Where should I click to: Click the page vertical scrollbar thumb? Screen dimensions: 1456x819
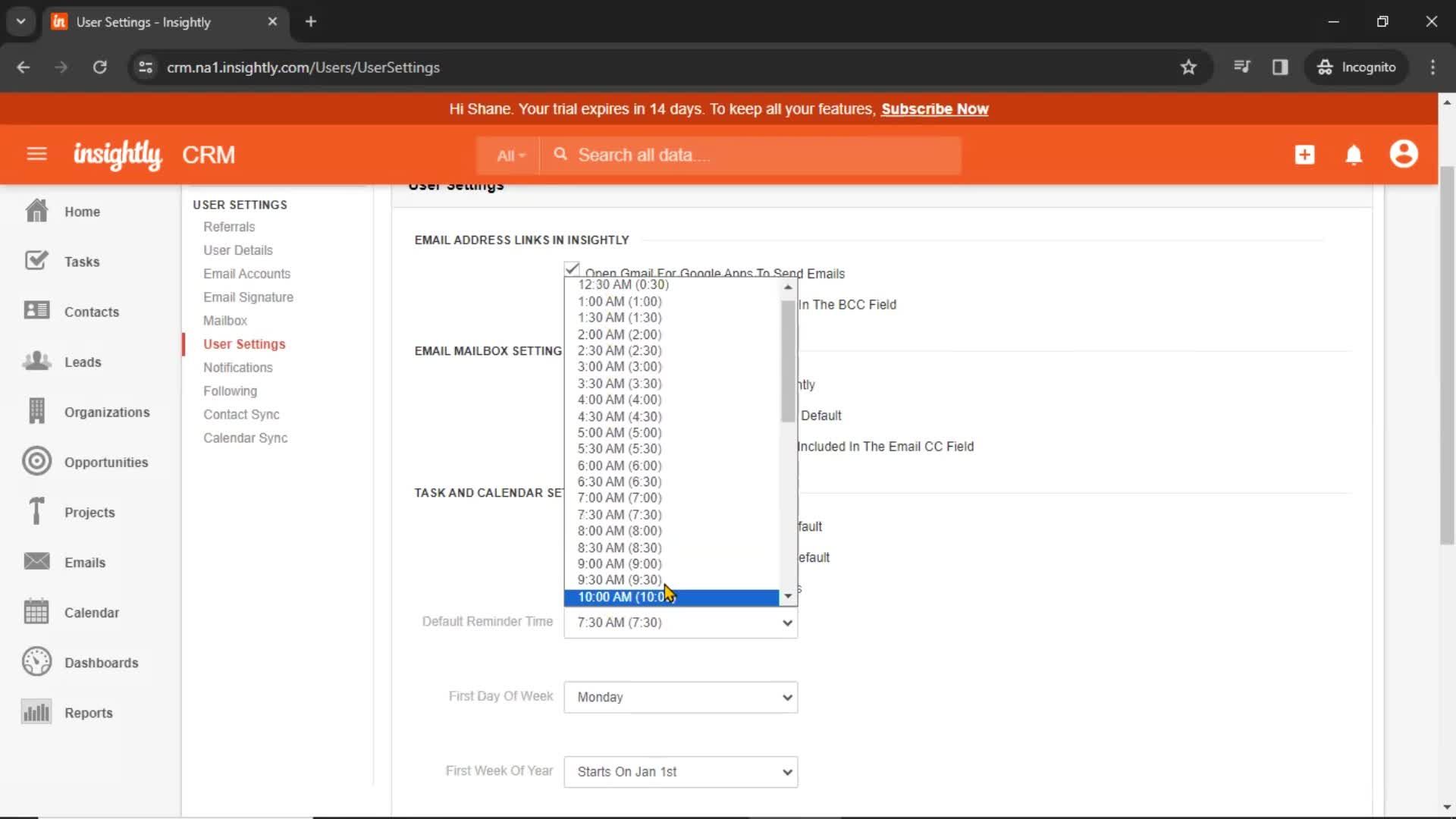1447,355
